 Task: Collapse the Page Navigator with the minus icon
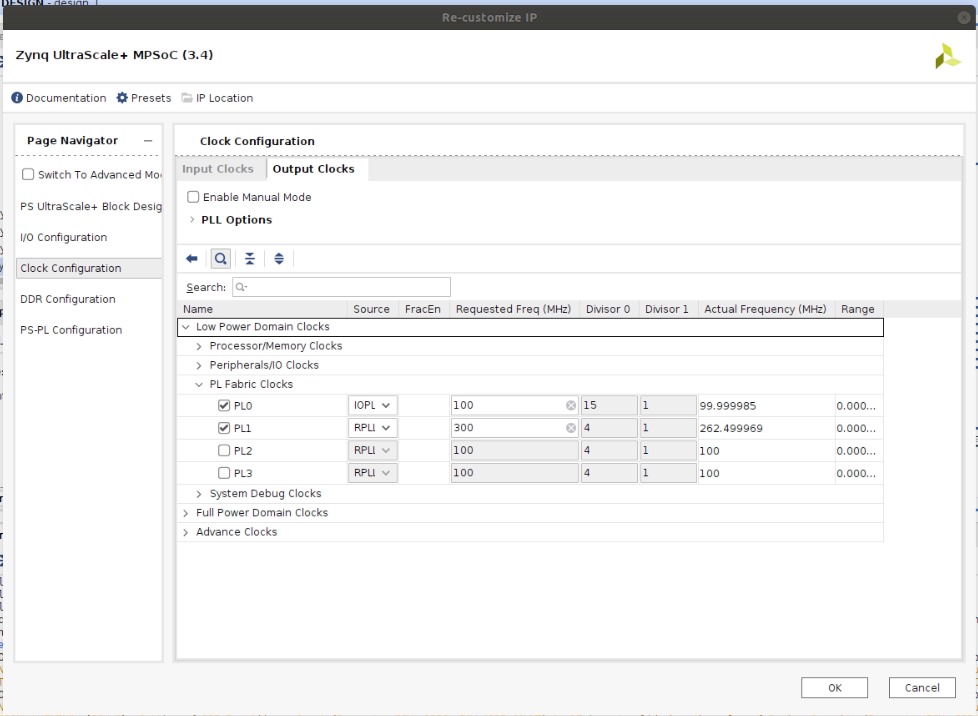[x=148, y=141]
